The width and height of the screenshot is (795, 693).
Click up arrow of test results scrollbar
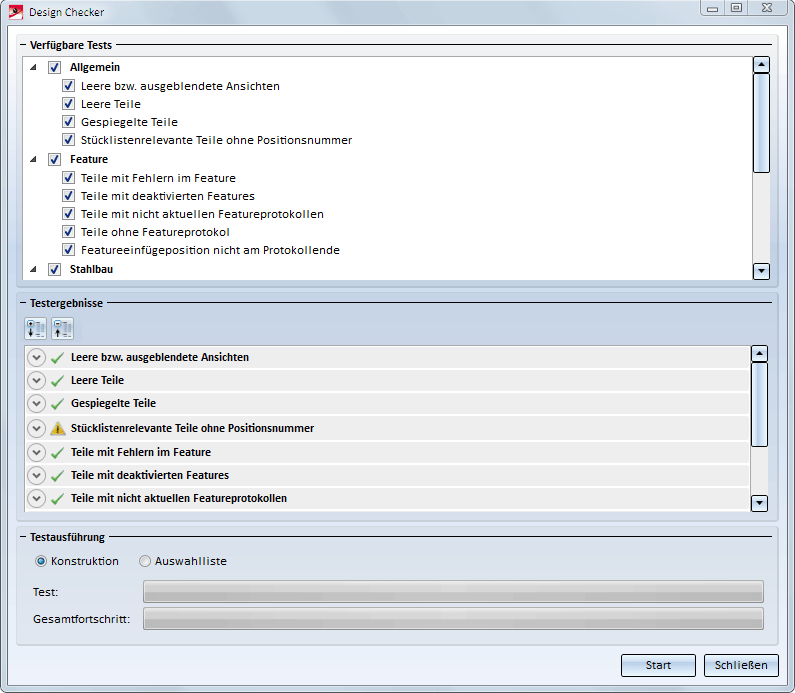(x=759, y=353)
